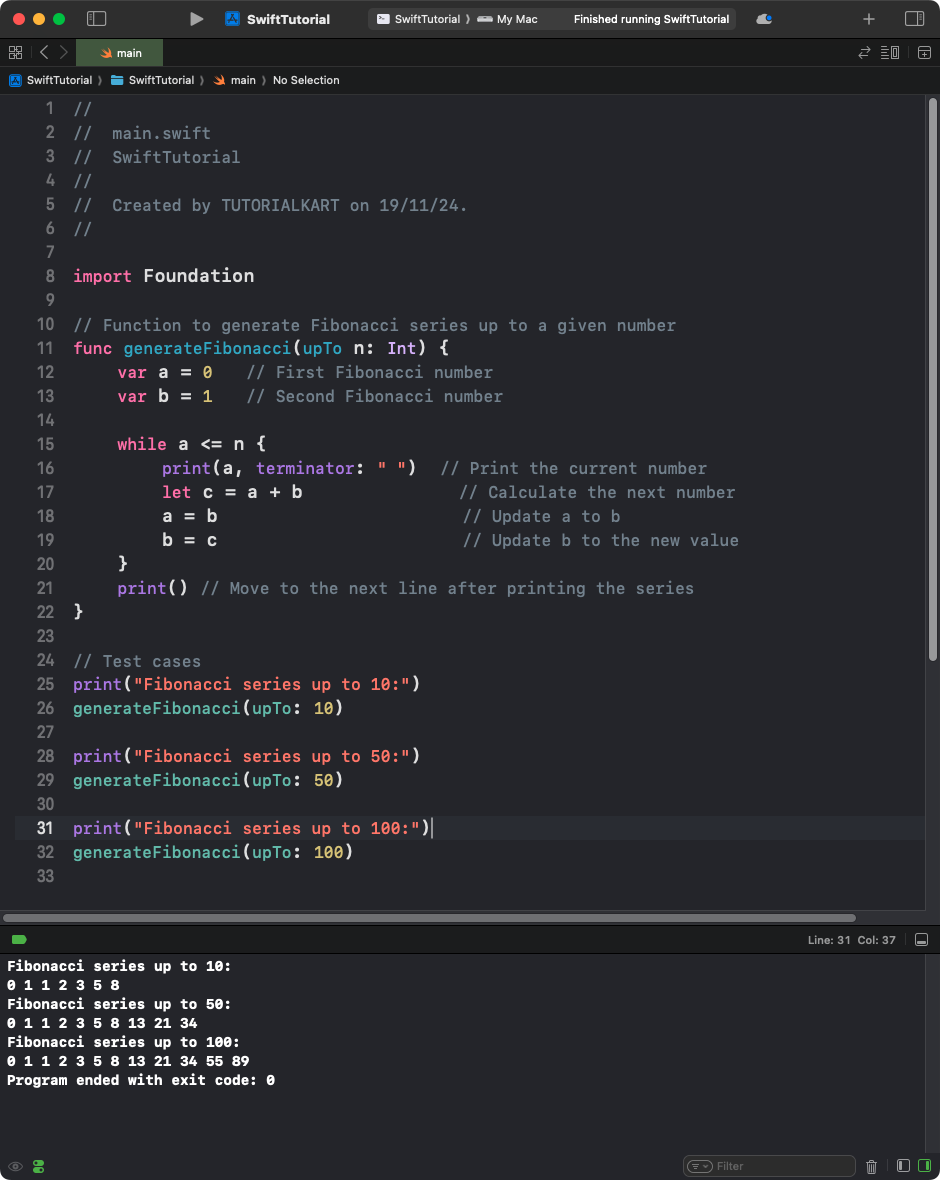The width and height of the screenshot is (940, 1180).
Task: Select the main editor tab
Action: point(119,52)
